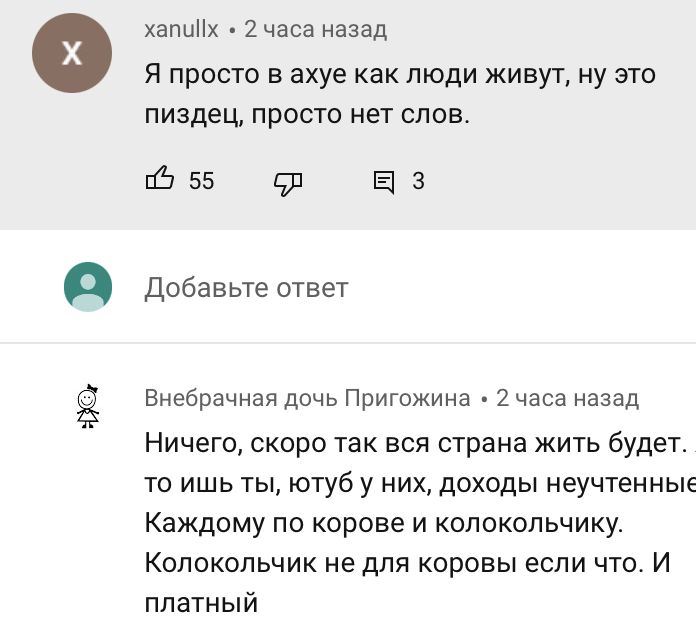Open replies icon under xanullx comment
Screen dimensions: 696x641
(384, 181)
